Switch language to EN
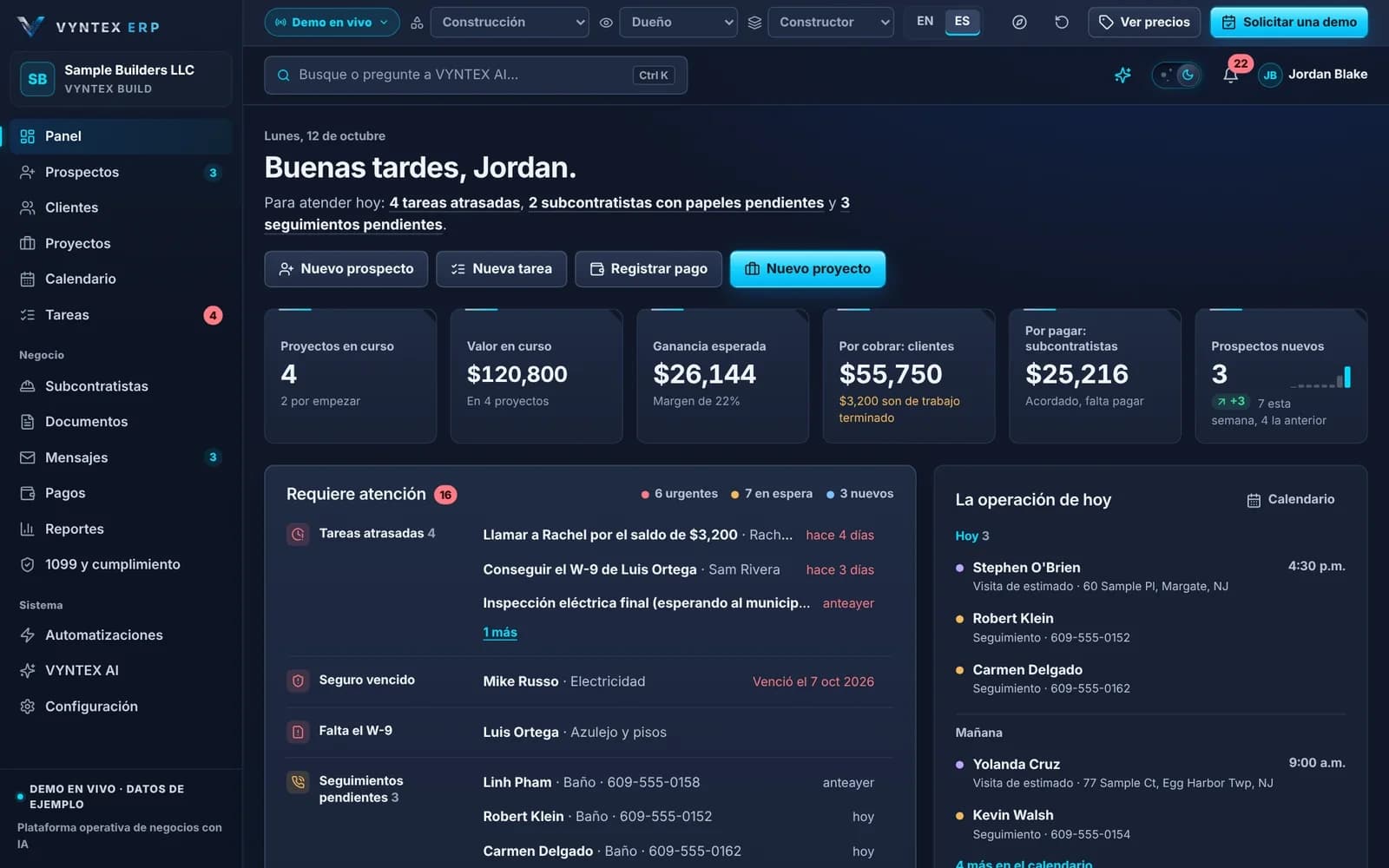1389x868 pixels. click(x=925, y=22)
